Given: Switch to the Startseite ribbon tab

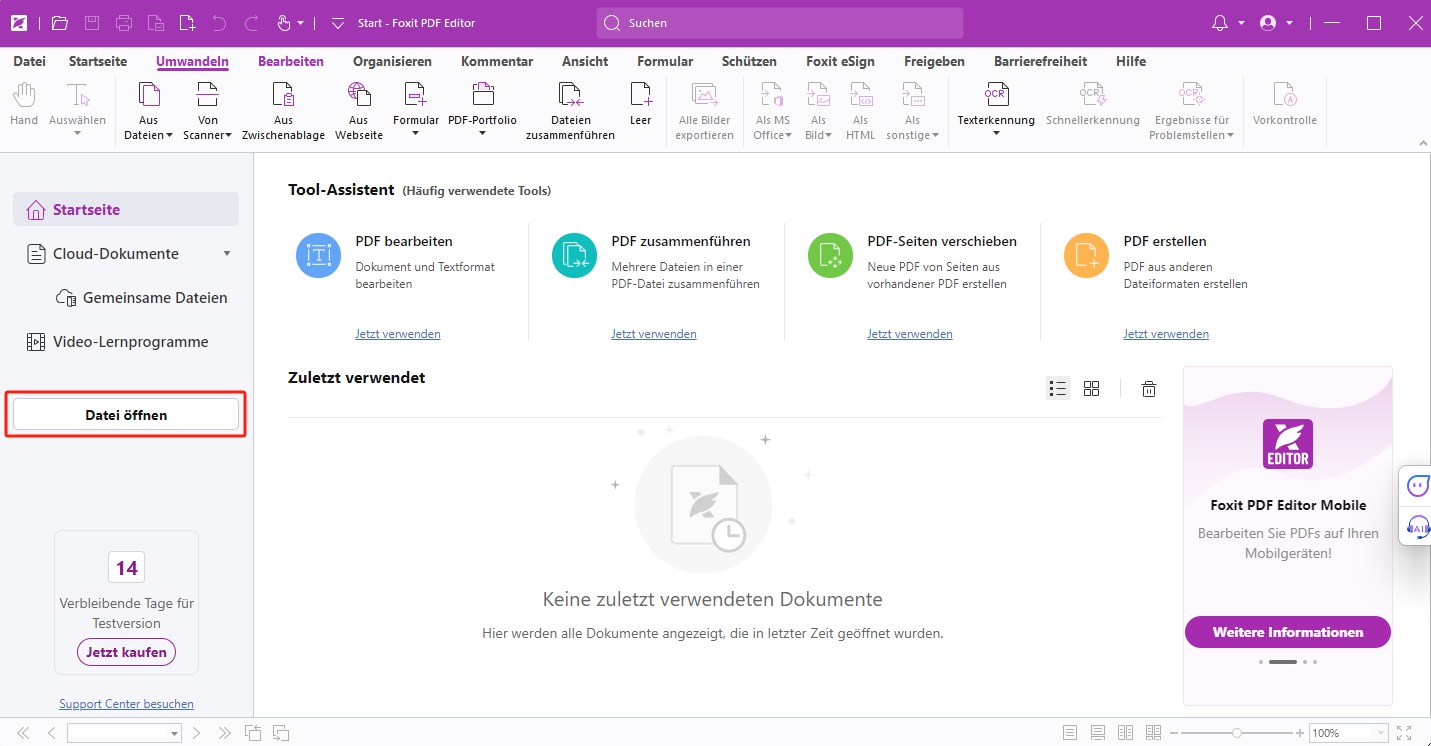Looking at the screenshot, I should click(98, 61).
